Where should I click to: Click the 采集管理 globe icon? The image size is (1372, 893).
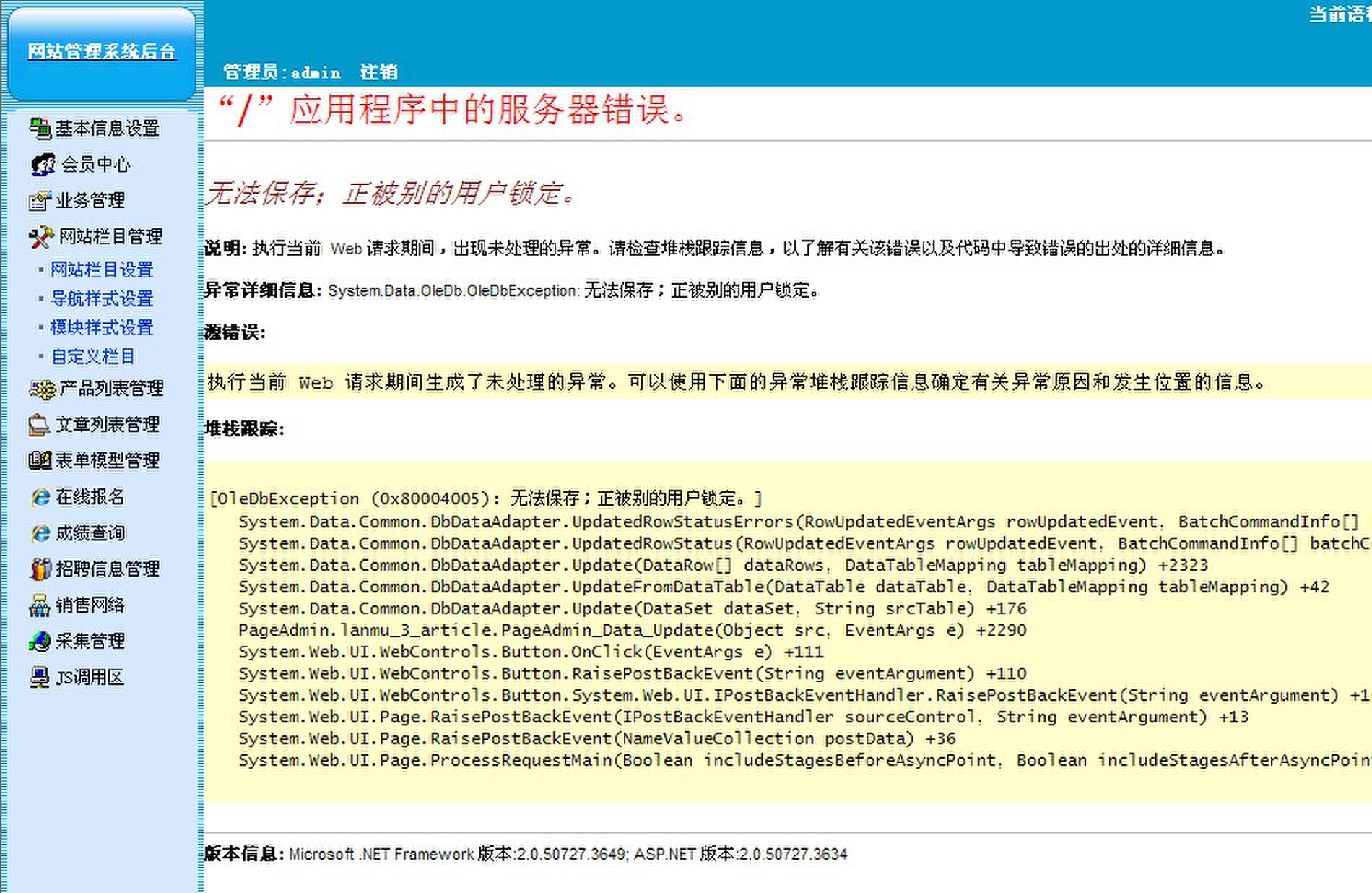point(40,642)
